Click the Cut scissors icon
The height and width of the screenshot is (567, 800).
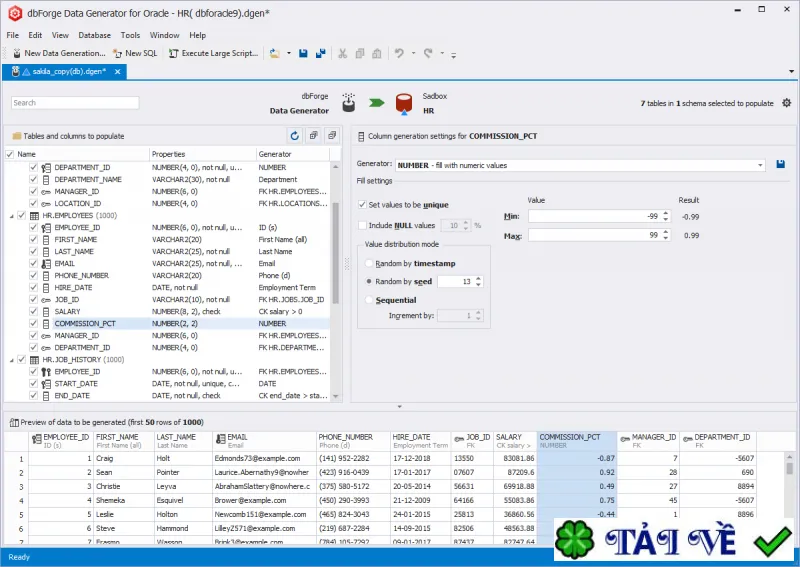click(x=342, y=53)
